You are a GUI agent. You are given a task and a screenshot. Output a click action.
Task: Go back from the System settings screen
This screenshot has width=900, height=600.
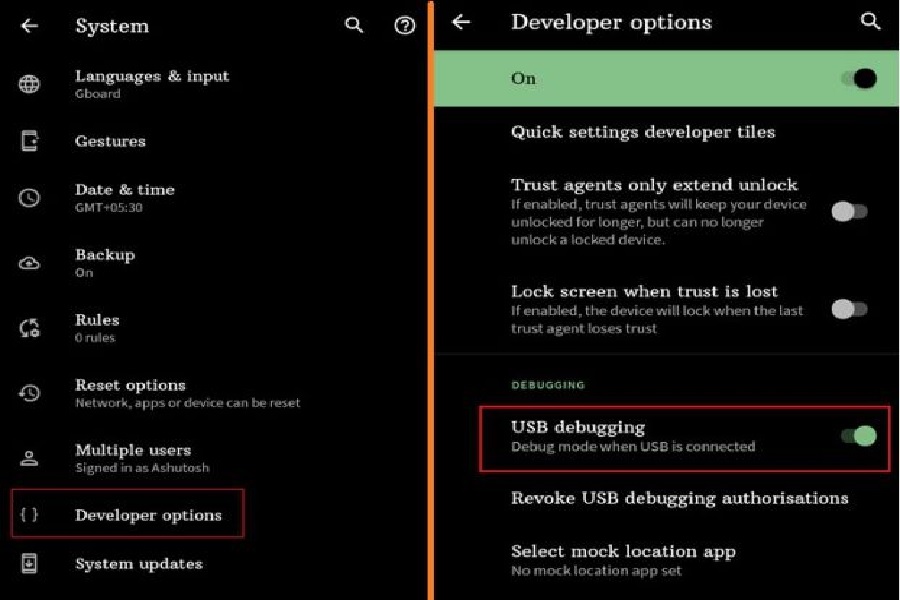[29, 26]
